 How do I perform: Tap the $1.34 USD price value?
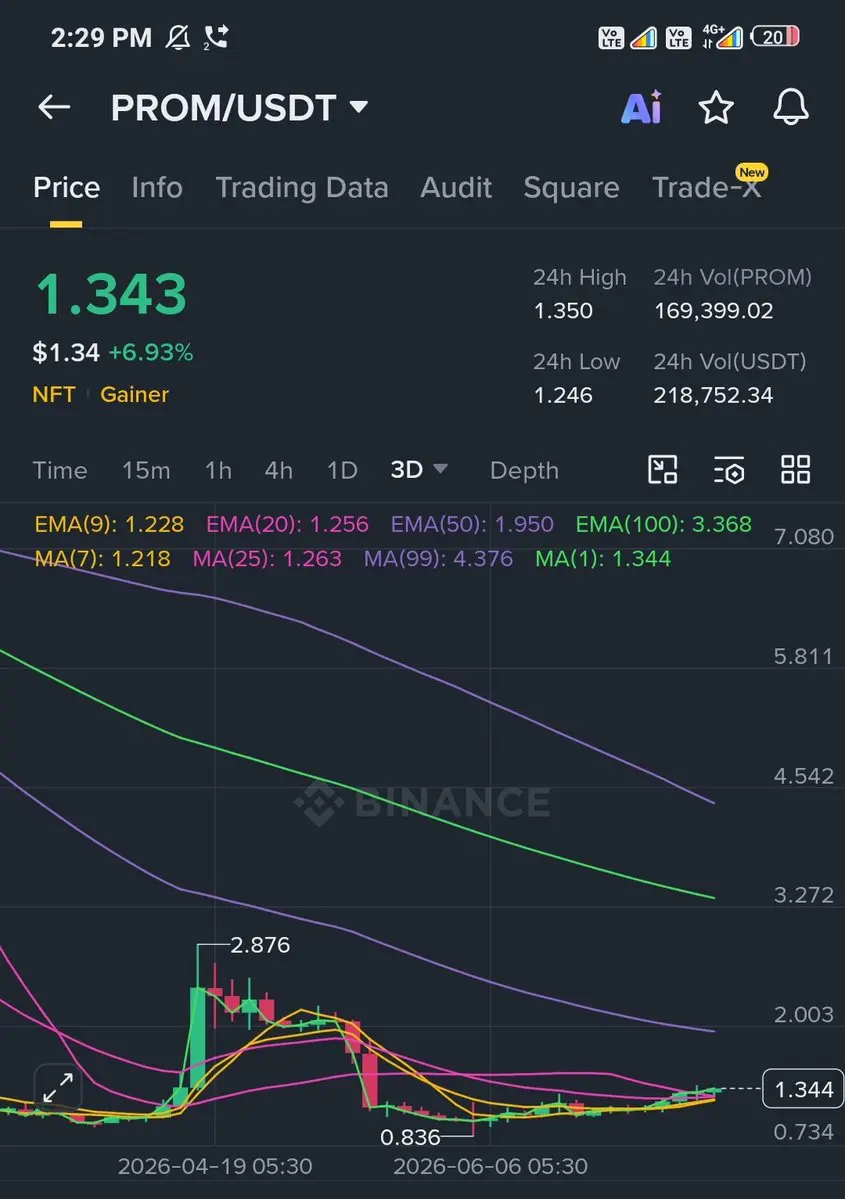click(x=66, y=353)
